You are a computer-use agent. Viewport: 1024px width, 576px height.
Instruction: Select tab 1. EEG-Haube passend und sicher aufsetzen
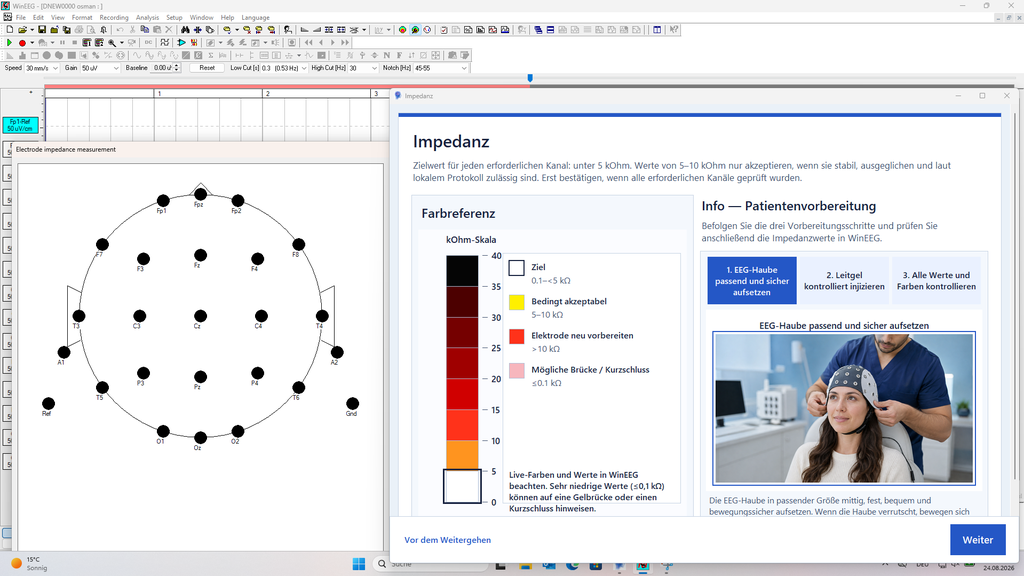point(752,281)
